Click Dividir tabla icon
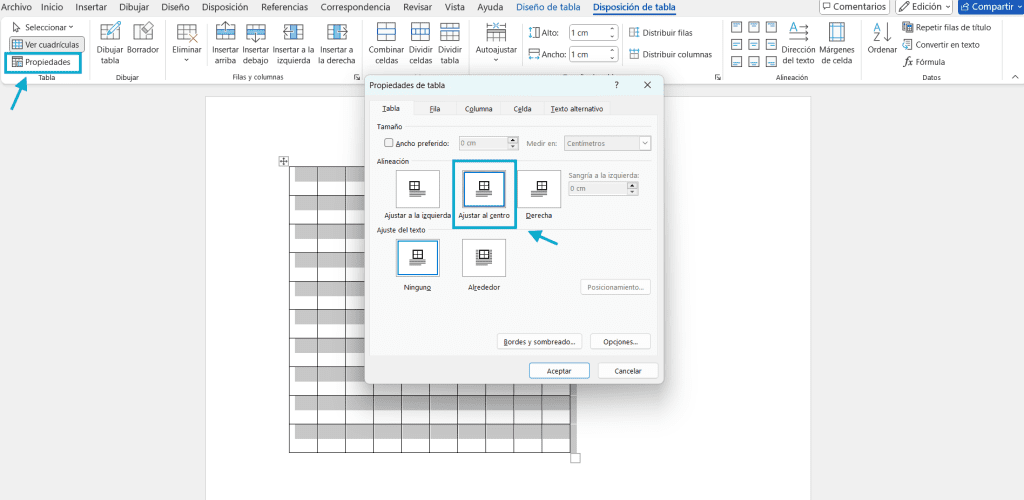Screen dimensions: 1024x500 point(449,43)
